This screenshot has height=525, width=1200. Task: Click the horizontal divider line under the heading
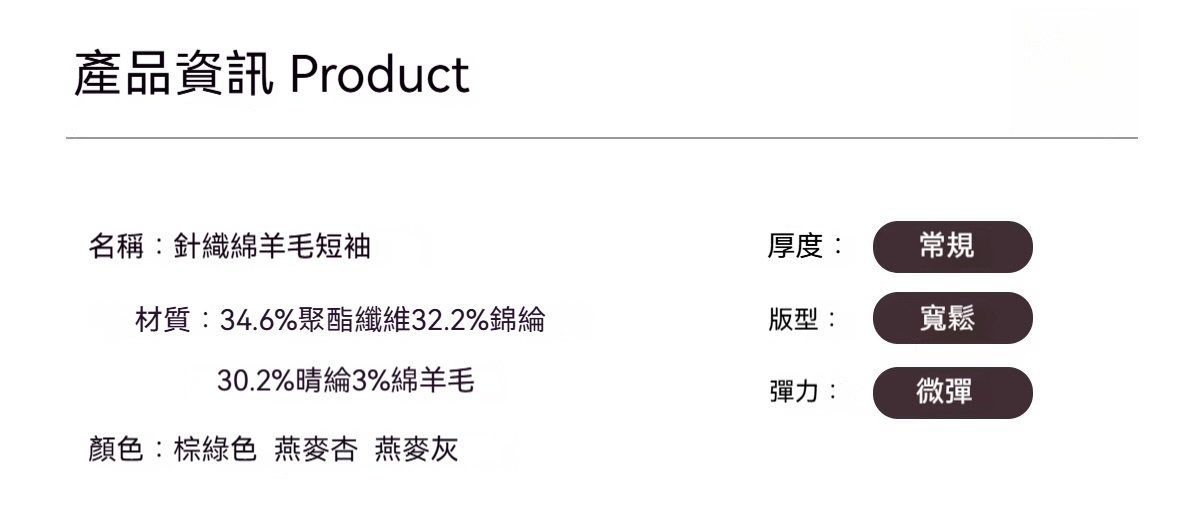[602, 137]
